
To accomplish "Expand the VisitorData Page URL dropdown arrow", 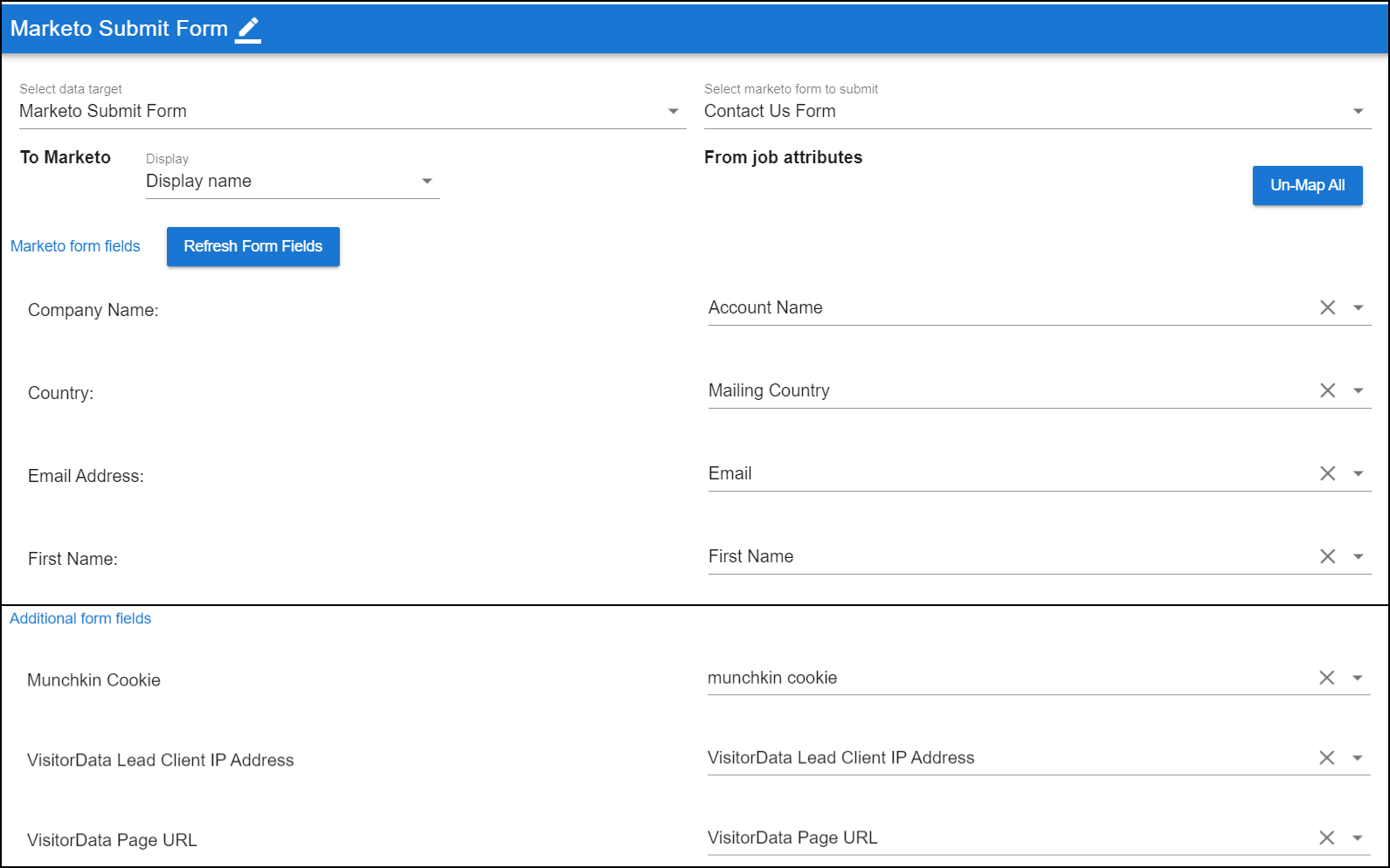I will 1357,838.
